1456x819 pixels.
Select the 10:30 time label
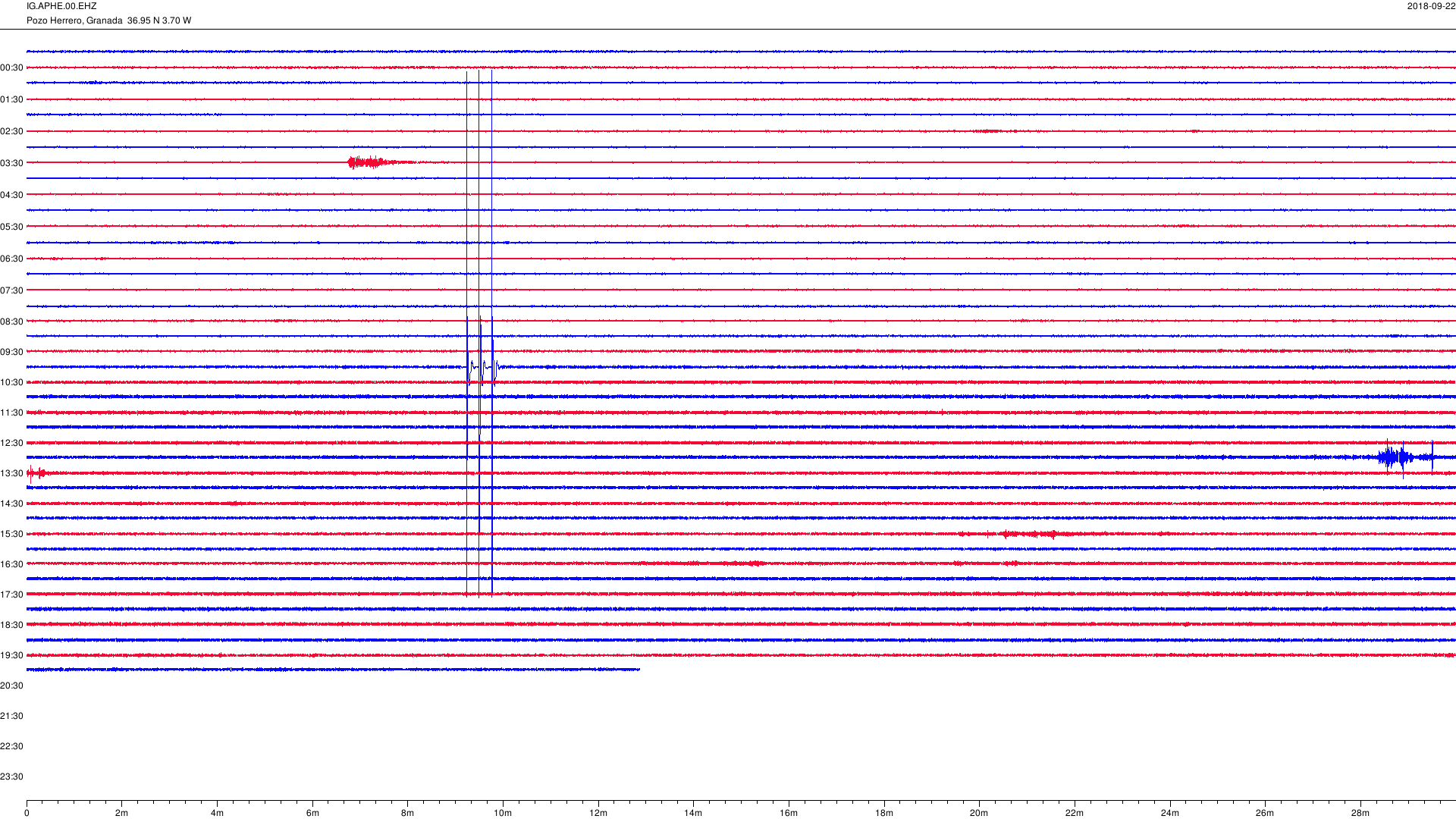pyautogui.click(x=11, y=383)
